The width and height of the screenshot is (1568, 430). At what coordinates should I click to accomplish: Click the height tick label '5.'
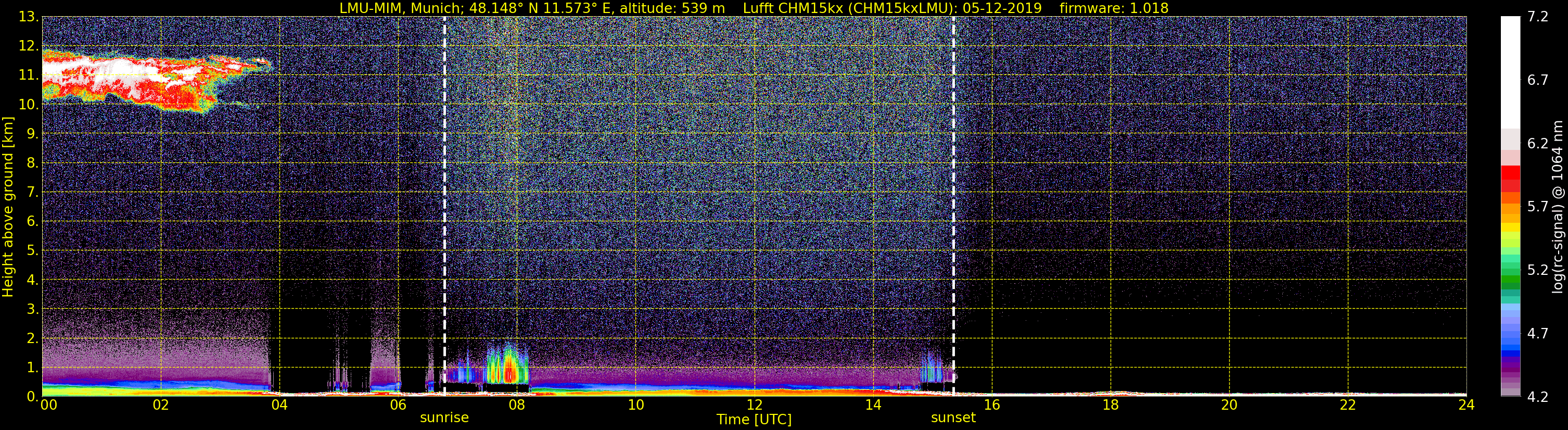(x=32, y=250)
